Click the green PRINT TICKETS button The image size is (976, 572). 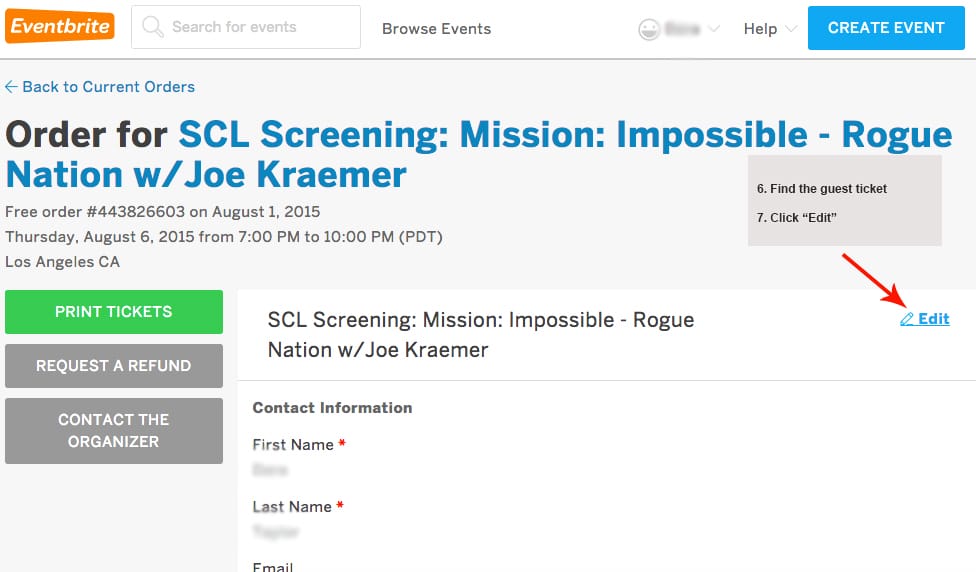(x=114, y=312)
